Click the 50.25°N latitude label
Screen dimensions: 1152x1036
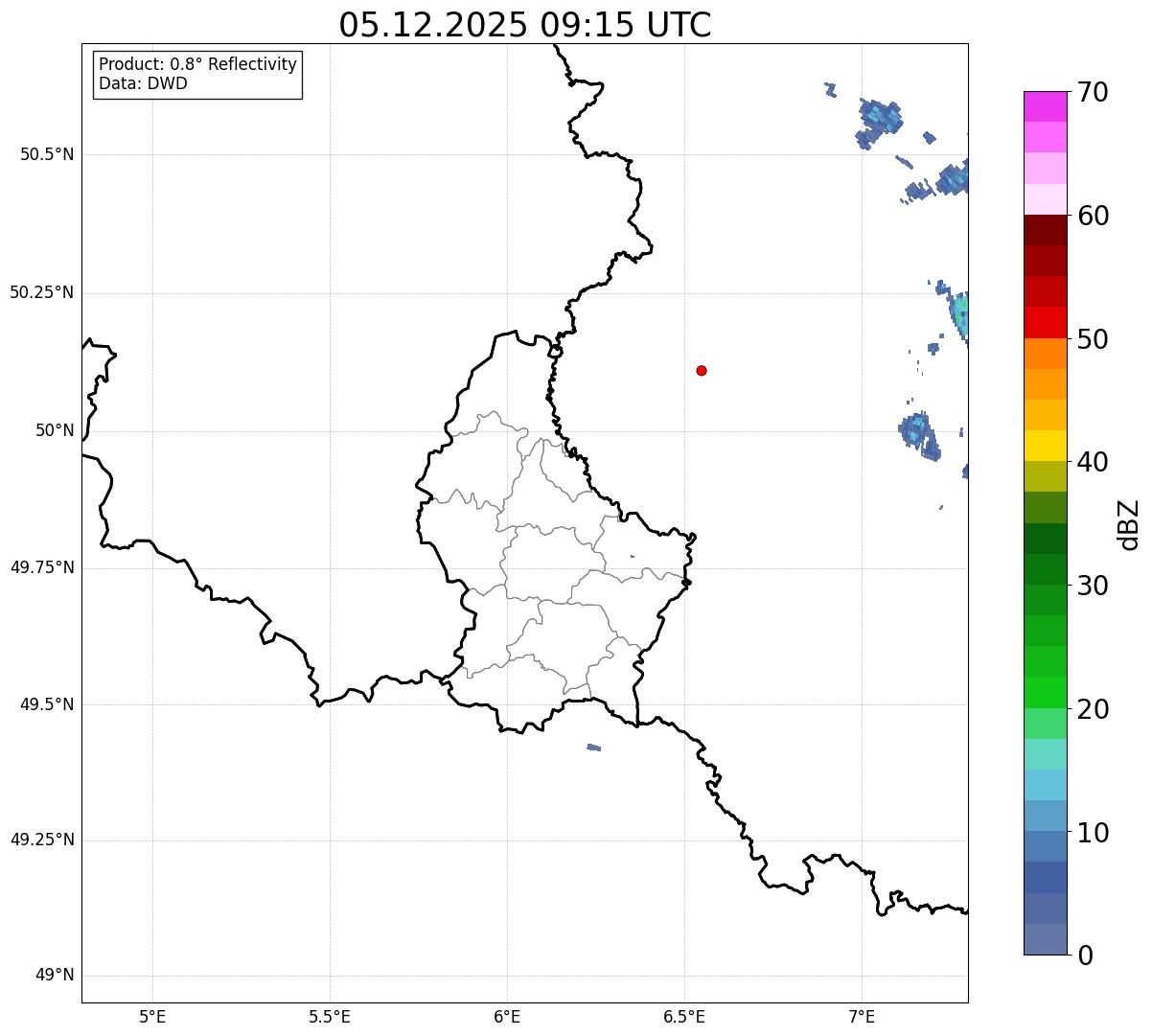pos(41,292)
